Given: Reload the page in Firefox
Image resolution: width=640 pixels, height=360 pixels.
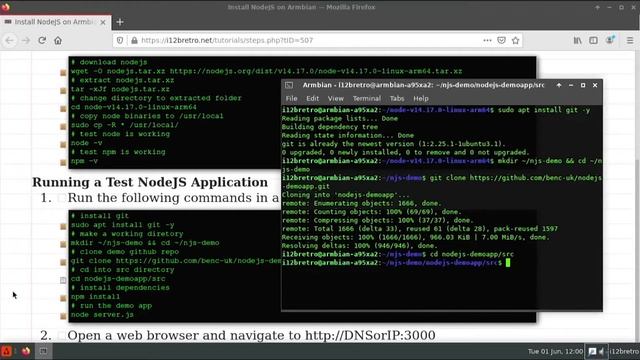Looking at the screenshot, I should 42,40.
